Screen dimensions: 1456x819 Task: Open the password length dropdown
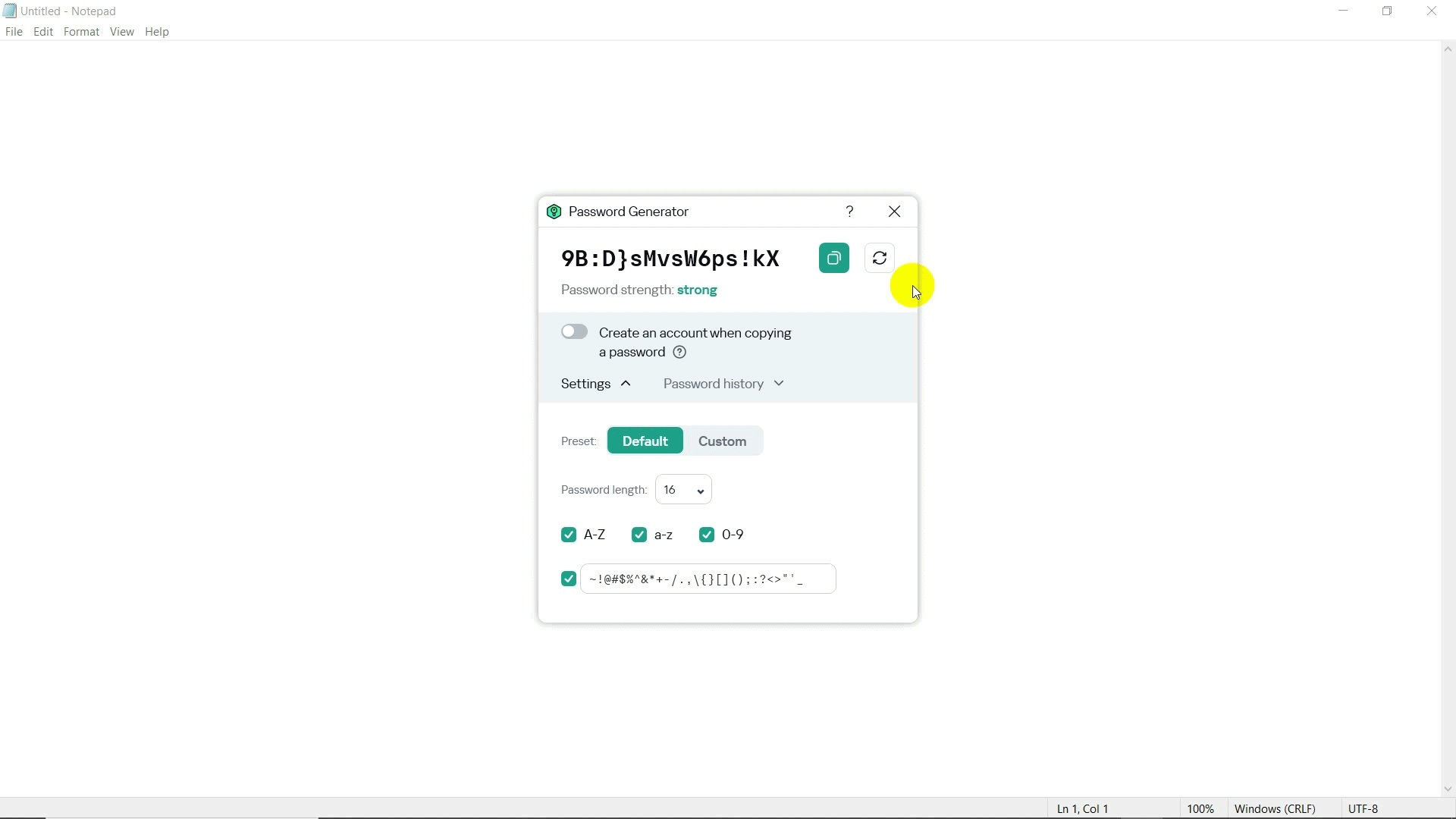point(683,490)
